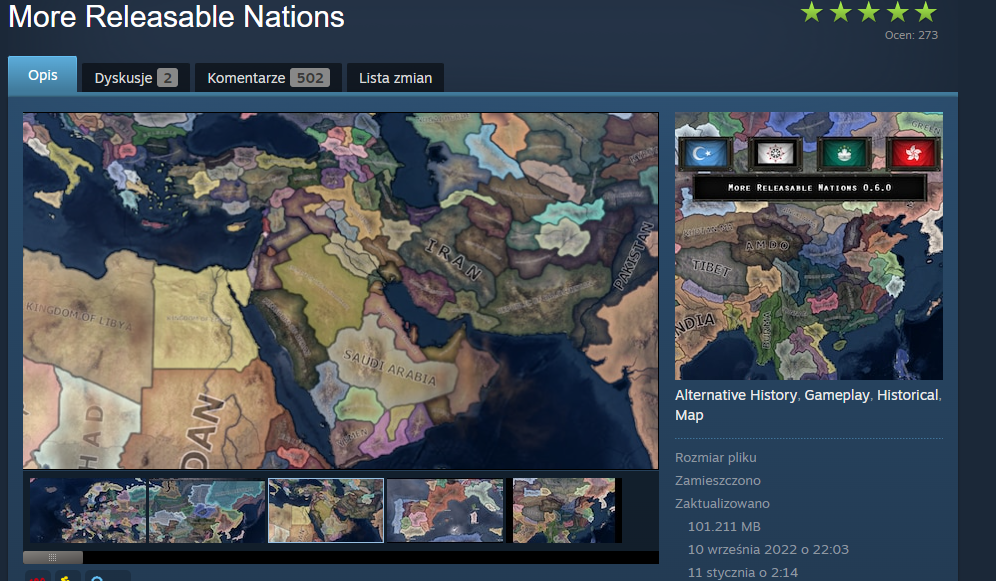Open the More Releasable Nations 0.6.0 cover image

[809, 246]
